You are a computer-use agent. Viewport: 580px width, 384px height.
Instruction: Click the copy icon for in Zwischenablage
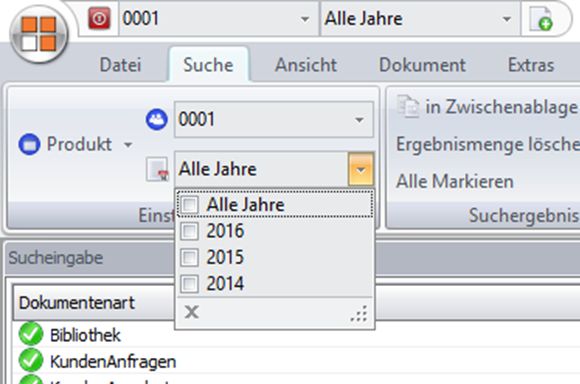tap(408, 107)
